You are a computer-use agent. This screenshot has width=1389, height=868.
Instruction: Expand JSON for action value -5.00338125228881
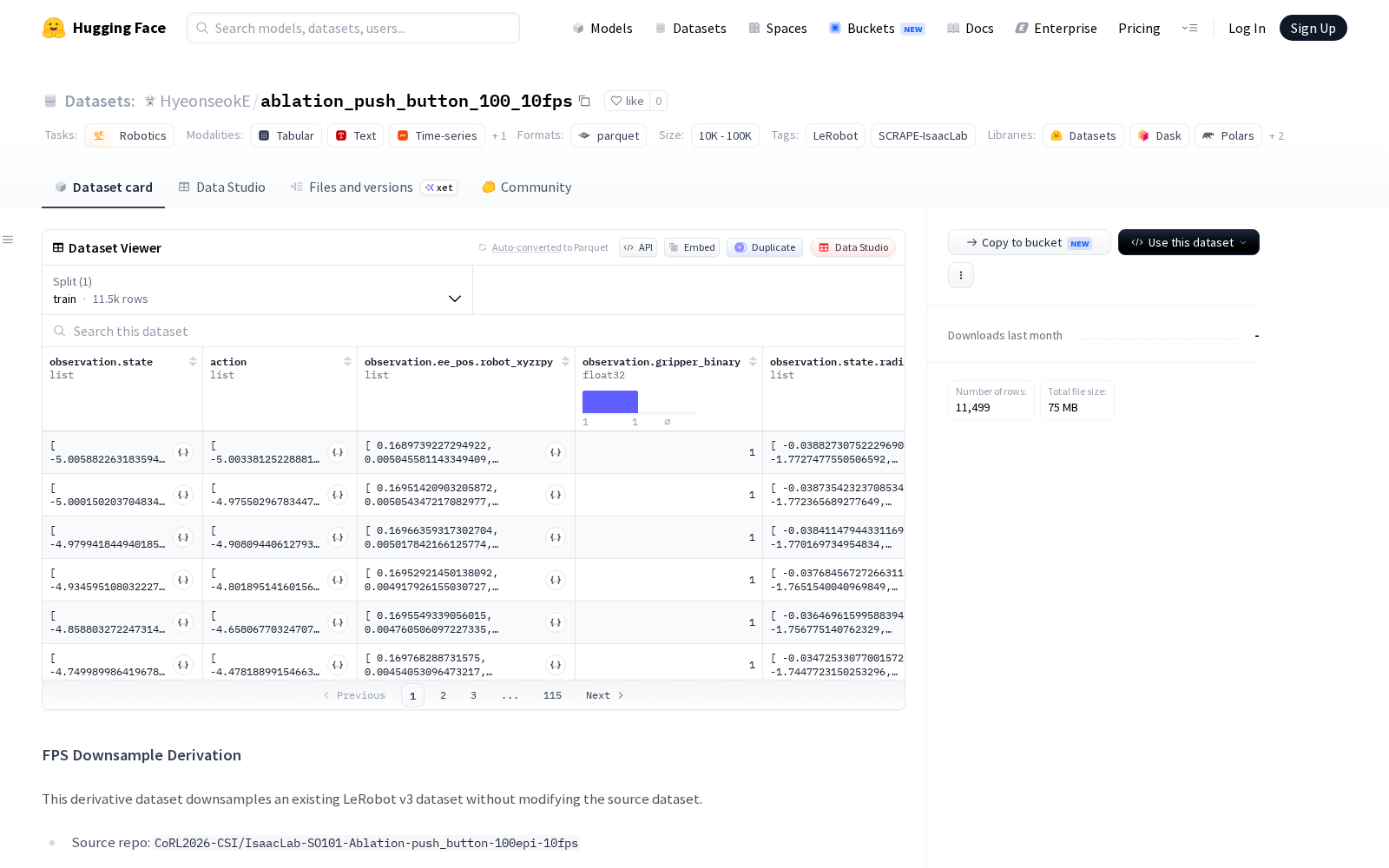(x=338, y=452)
